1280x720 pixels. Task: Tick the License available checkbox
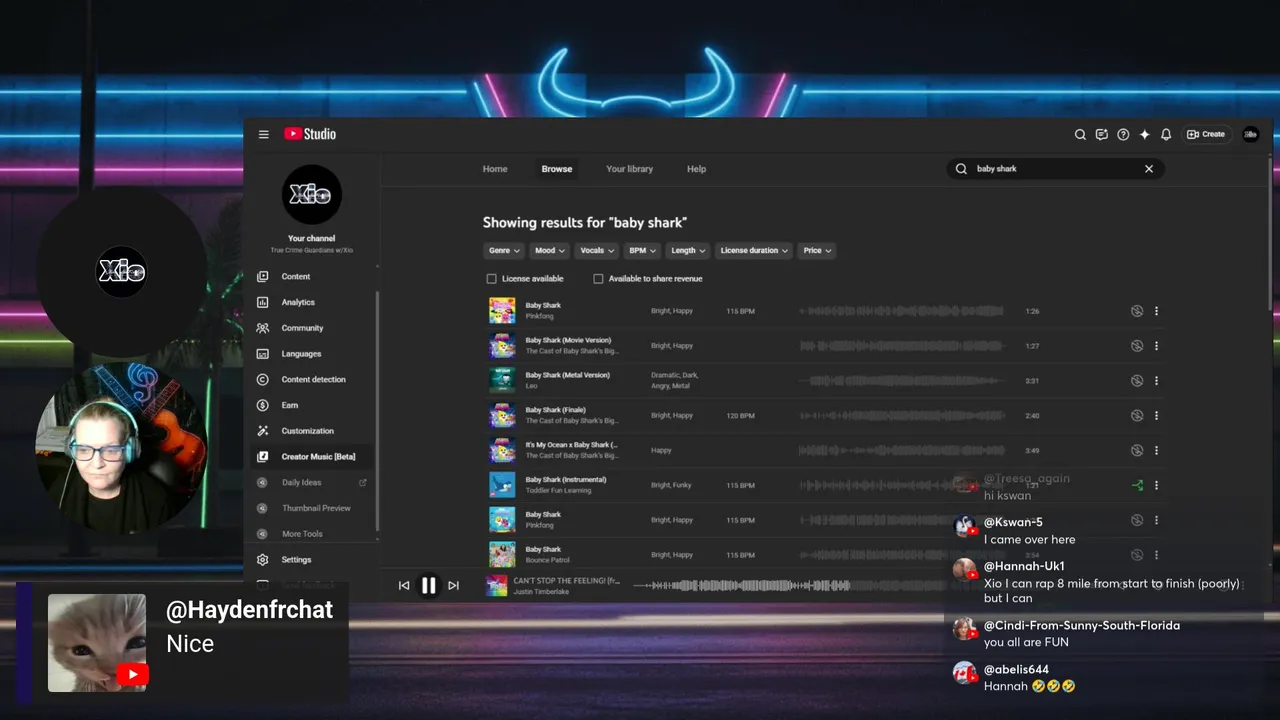[491, 279]
